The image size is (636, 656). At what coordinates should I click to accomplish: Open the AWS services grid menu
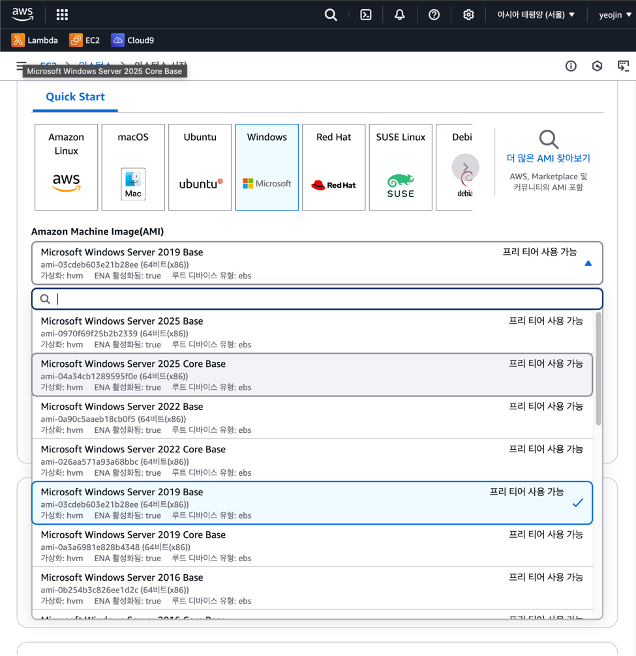[62, 15]
